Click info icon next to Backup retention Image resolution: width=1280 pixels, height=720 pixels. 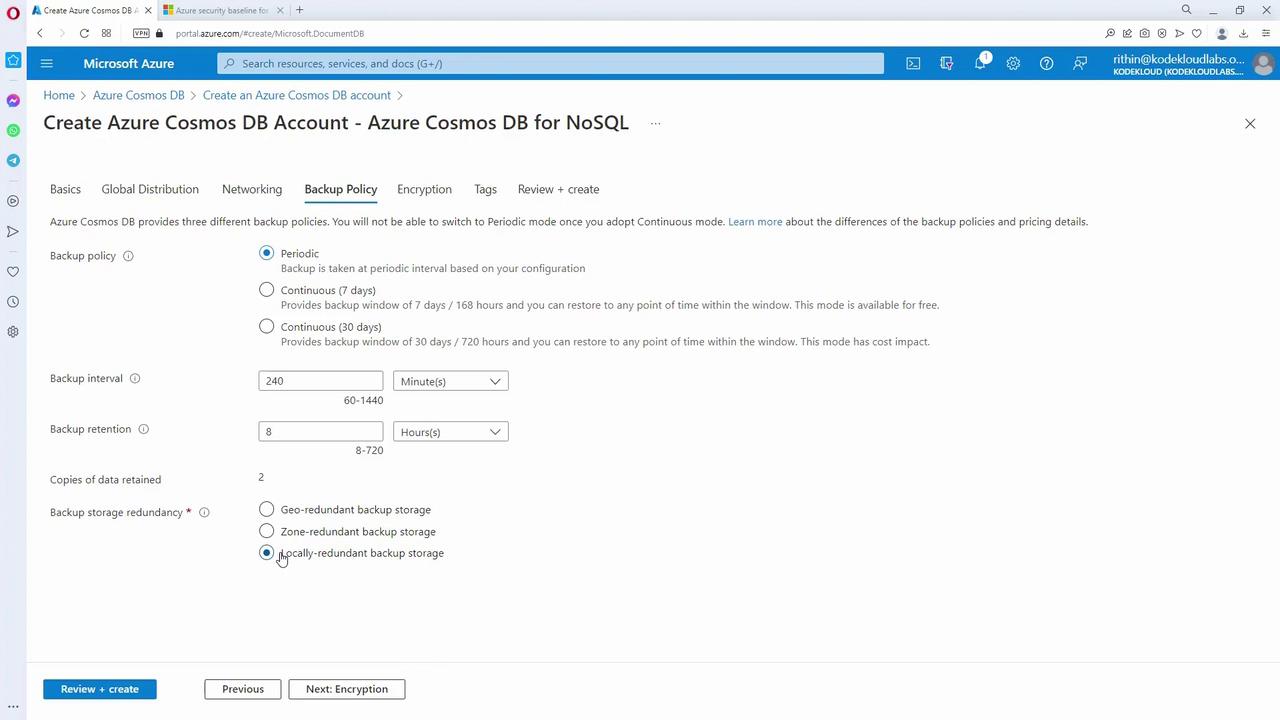[143, 429]
